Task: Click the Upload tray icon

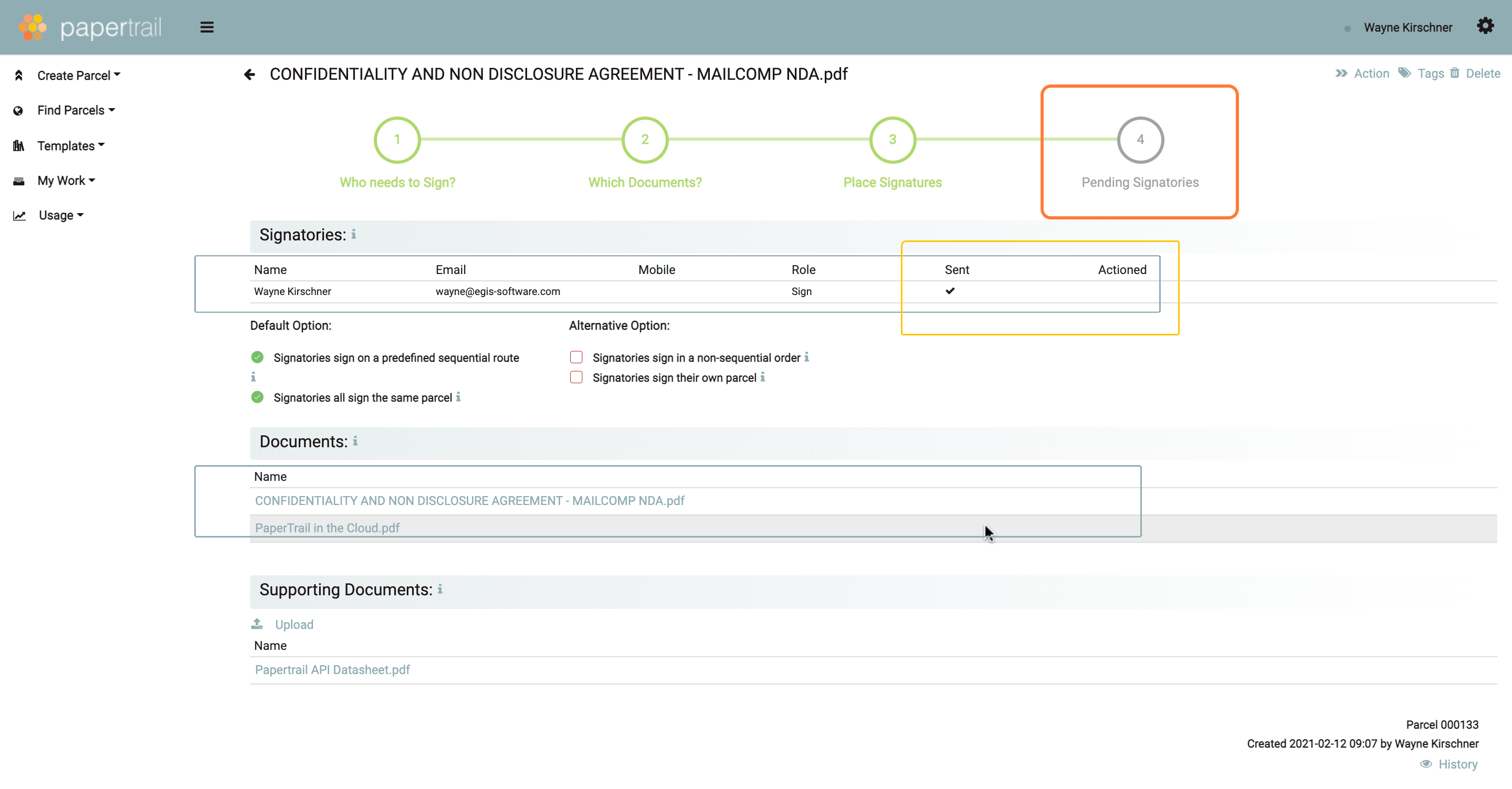Action: [257, 624]
